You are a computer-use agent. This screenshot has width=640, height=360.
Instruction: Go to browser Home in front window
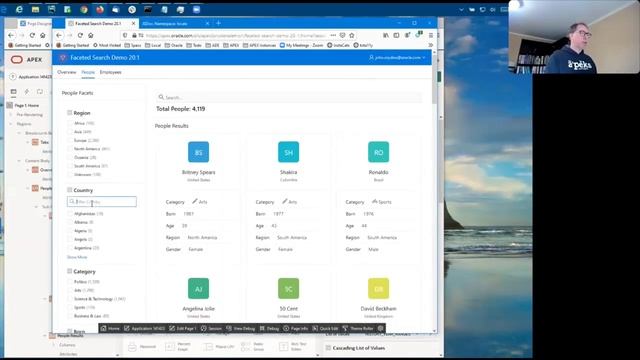(91, 36)
